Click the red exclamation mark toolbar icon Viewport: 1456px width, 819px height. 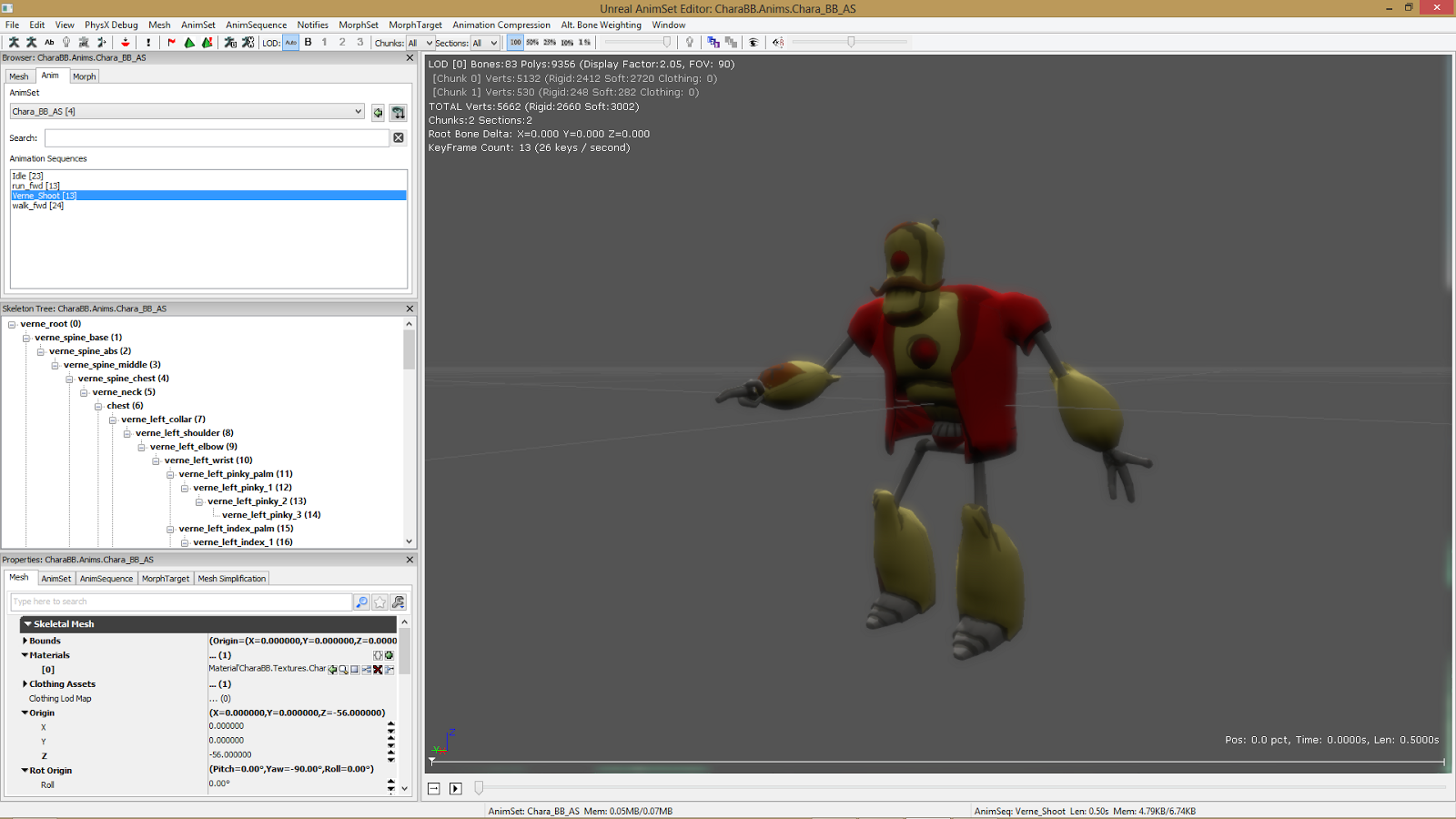pos(148,43)
